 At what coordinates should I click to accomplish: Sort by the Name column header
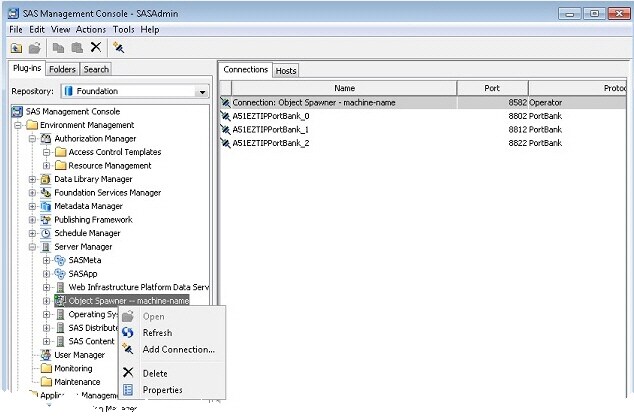pos(344,88)
